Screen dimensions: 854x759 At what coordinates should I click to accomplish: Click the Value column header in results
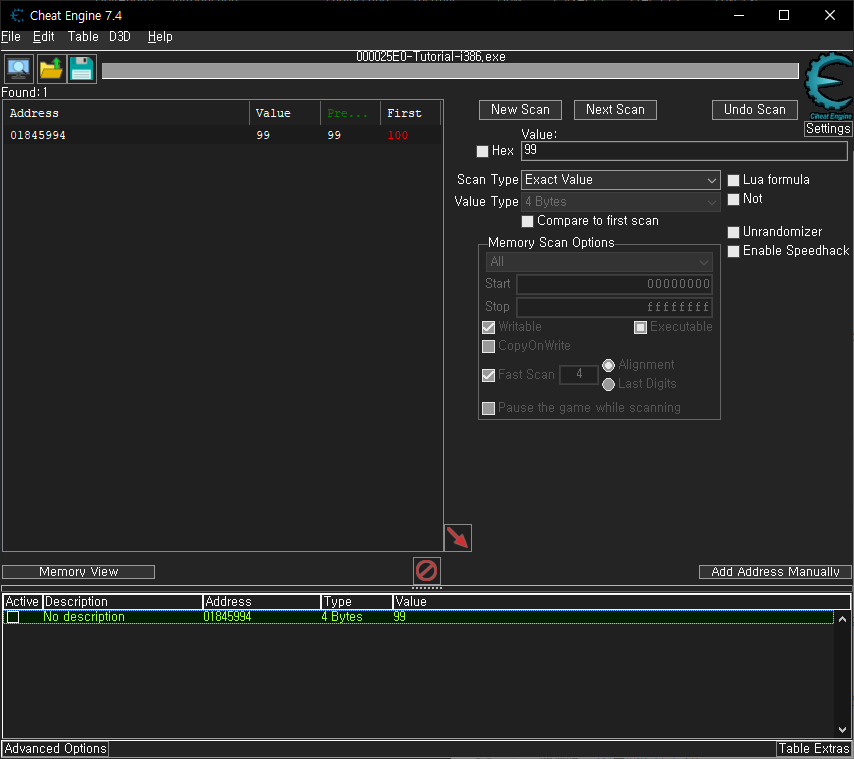[x=285, y=113]
